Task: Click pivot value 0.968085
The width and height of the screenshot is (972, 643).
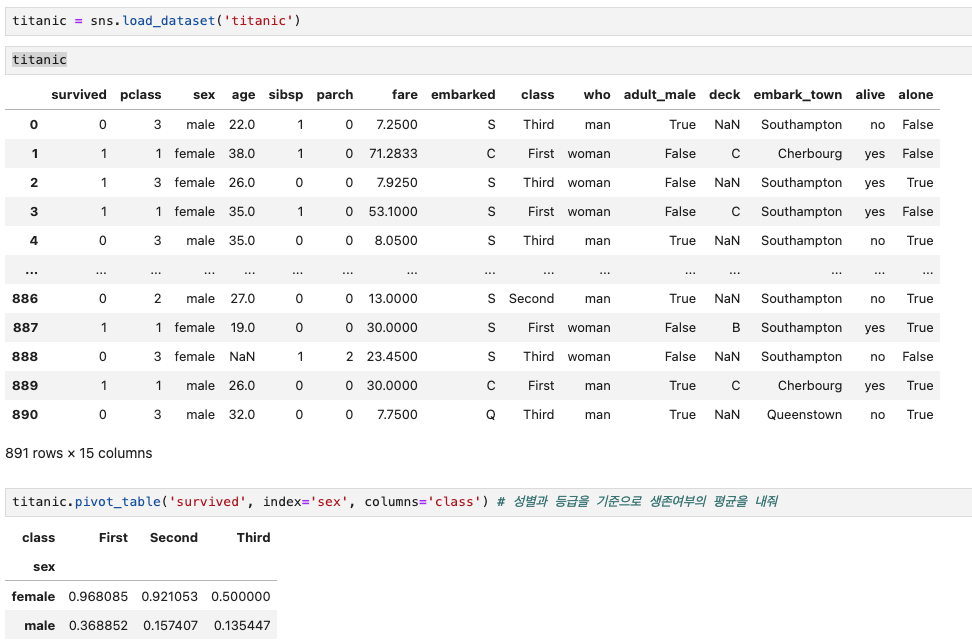Action: pos(98,596)
